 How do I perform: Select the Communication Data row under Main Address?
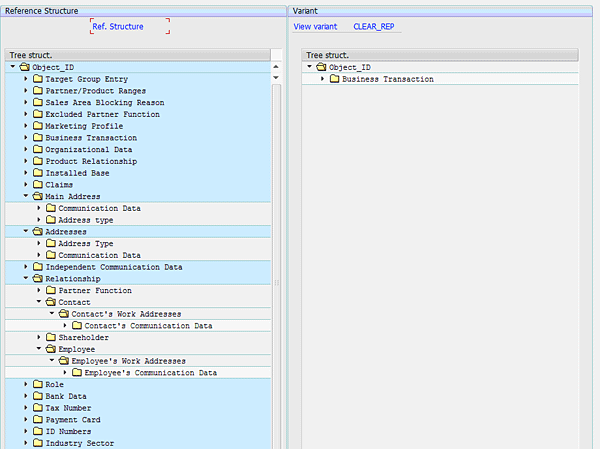(138, 208)
